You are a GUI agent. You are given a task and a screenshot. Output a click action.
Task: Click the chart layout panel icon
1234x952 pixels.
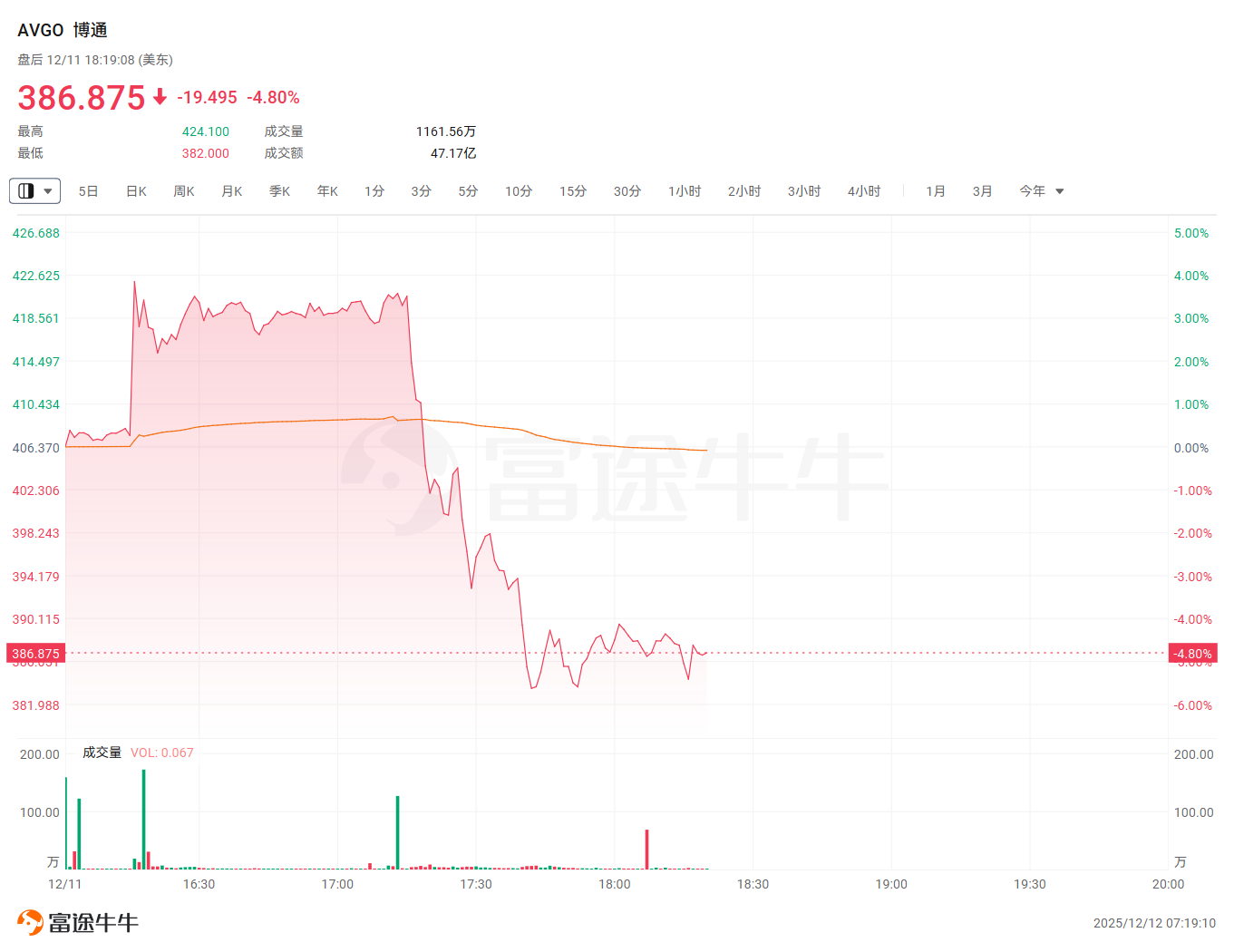click(26, 191)
